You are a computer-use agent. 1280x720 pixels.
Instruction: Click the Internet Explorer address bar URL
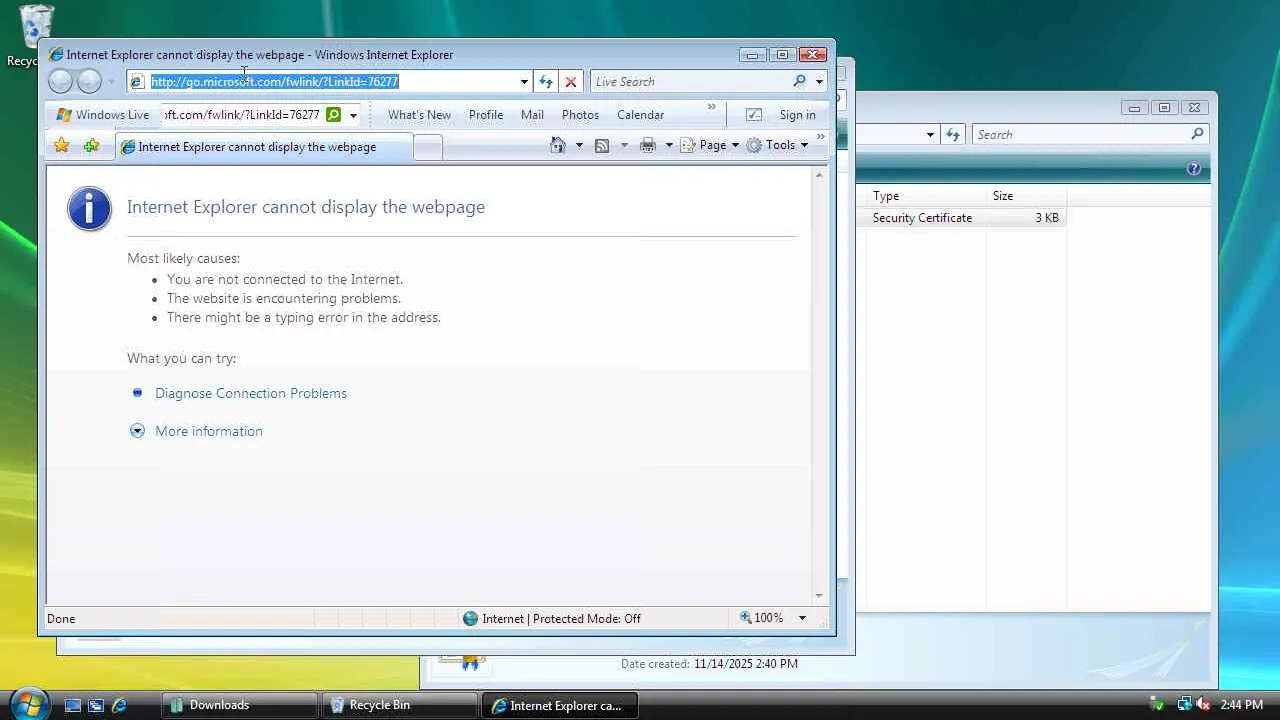(x=274, y=82)
